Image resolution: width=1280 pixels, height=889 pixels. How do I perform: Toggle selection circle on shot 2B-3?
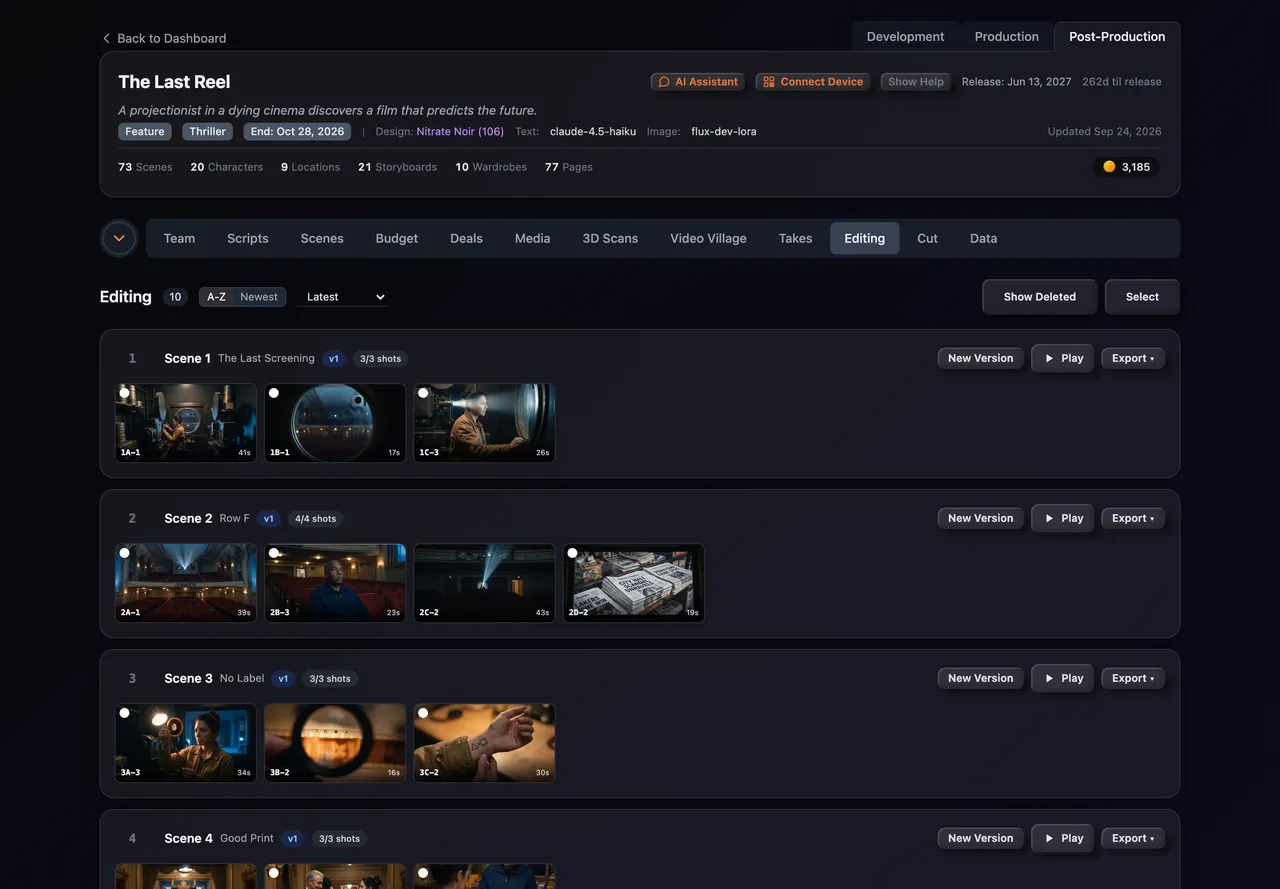coord(274,553)
